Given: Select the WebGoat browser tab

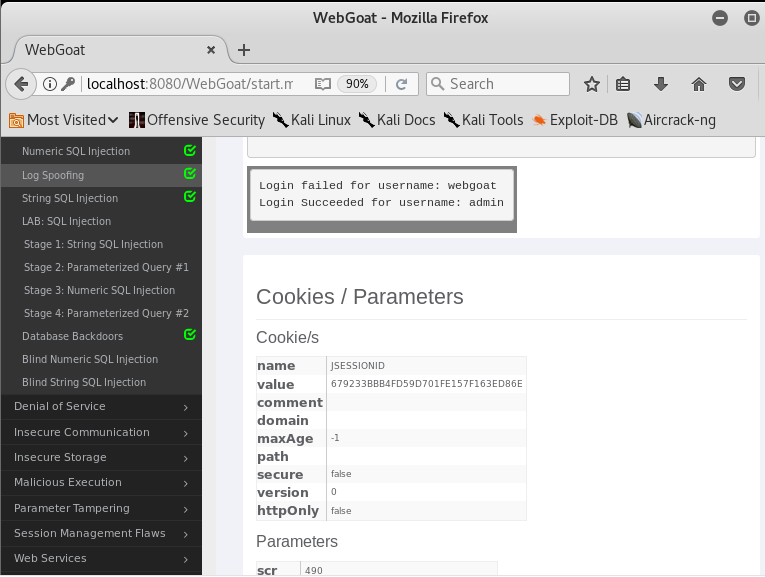Looking at the screenshot, I should [x=110, y=50].
